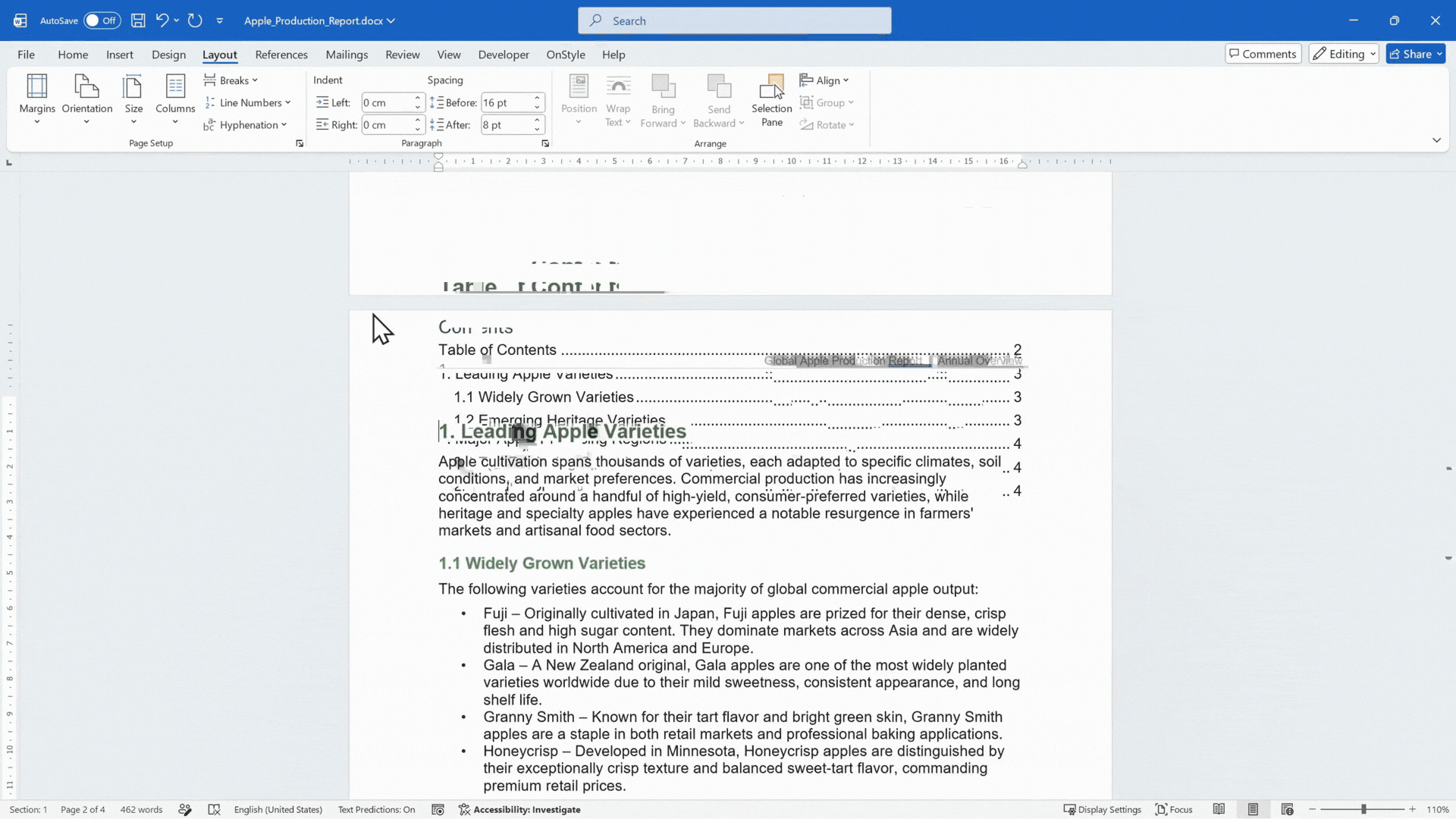Open Display Settings
Screen dimensions: 1456x819
pos(1102,809)
